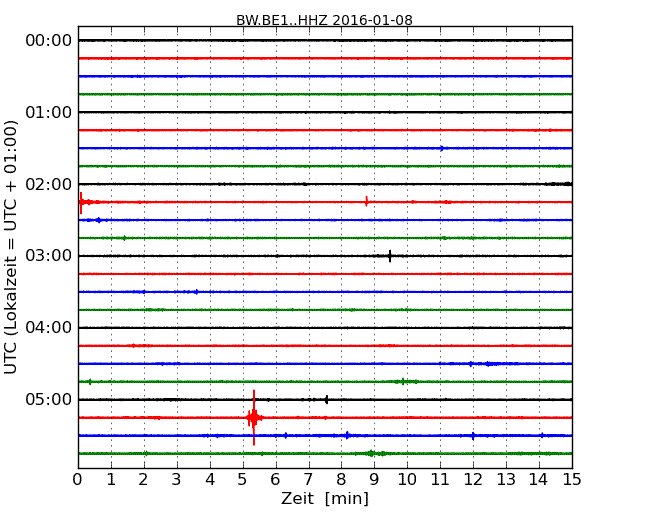Select the 01:00 time tick label
The height and width of the screenshot is (520, 650).
[49, 112]
